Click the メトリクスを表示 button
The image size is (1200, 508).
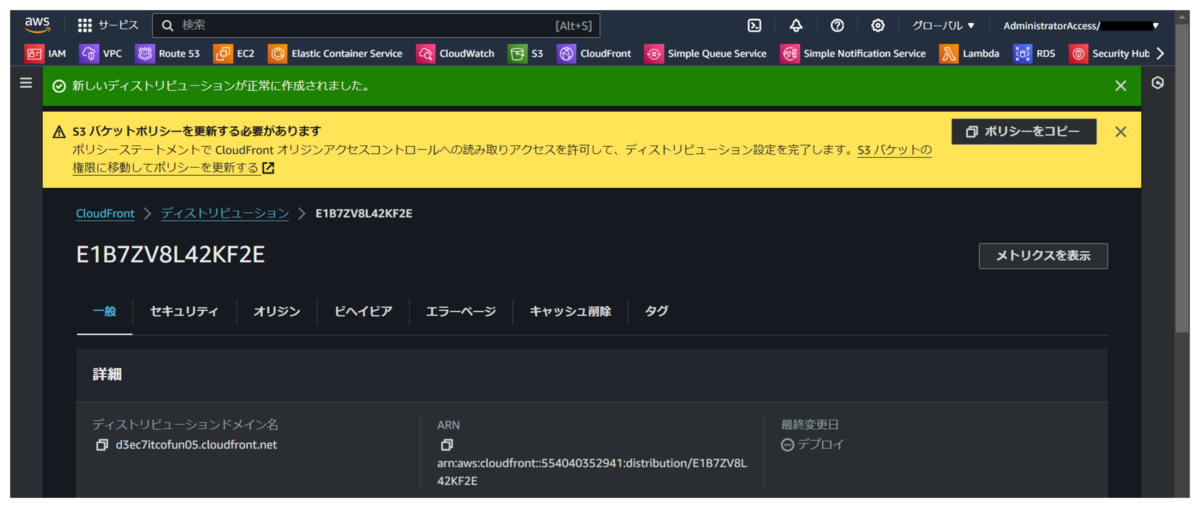tap(1043, 256)
